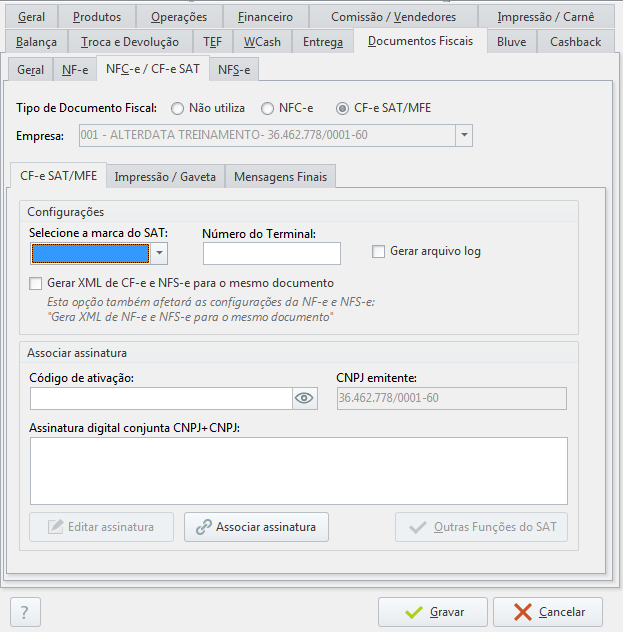Open Outras Funções do SAT button

coord(482,527)
